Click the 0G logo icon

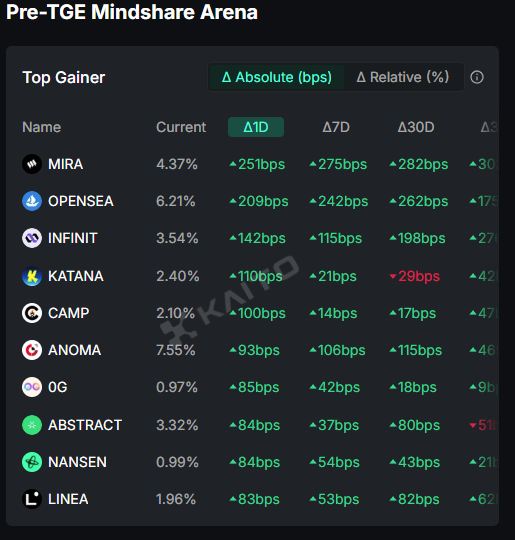click(32, 387)
